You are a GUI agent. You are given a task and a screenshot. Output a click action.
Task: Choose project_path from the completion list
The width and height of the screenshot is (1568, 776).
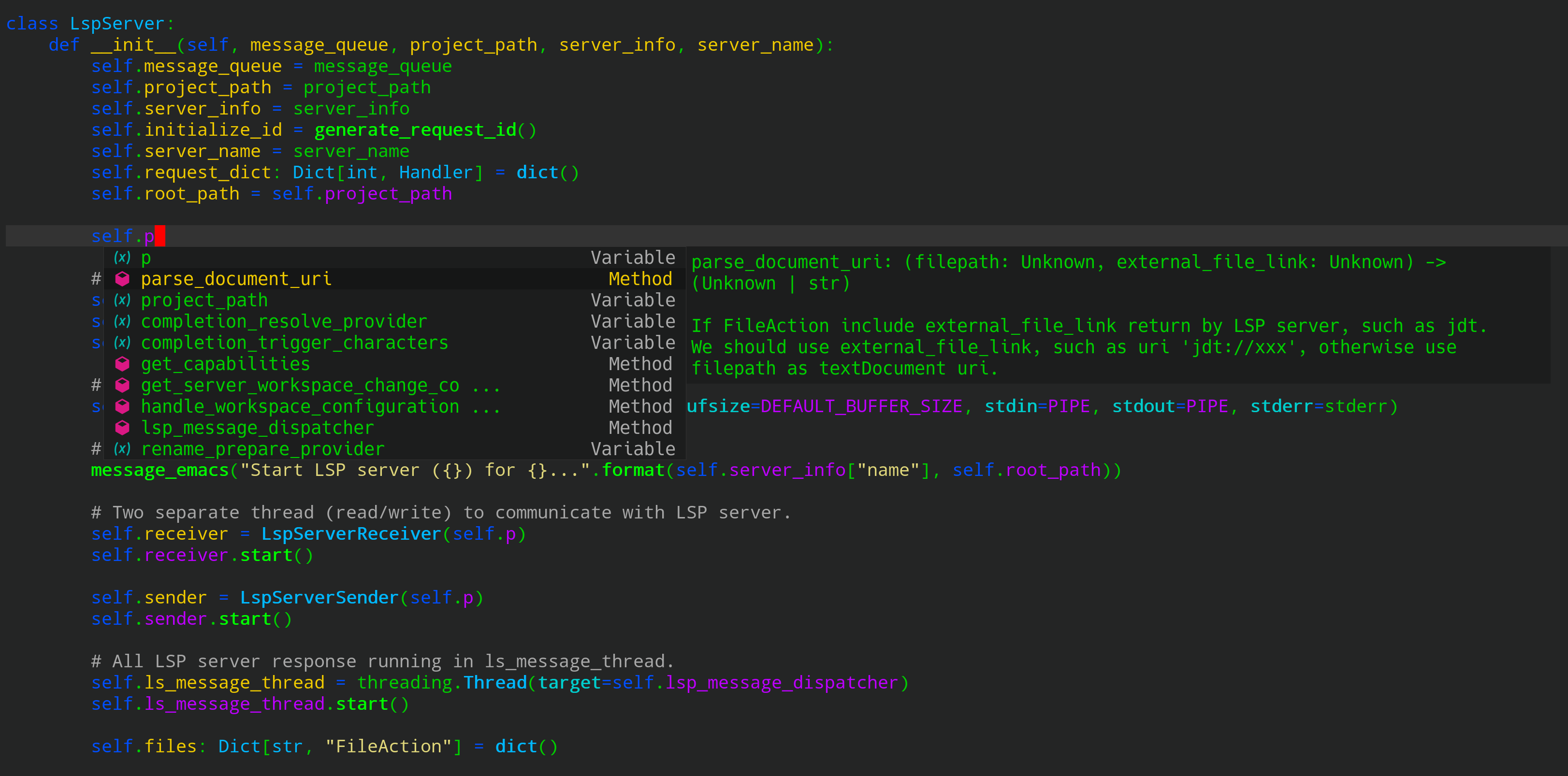[x=204, y=300]
